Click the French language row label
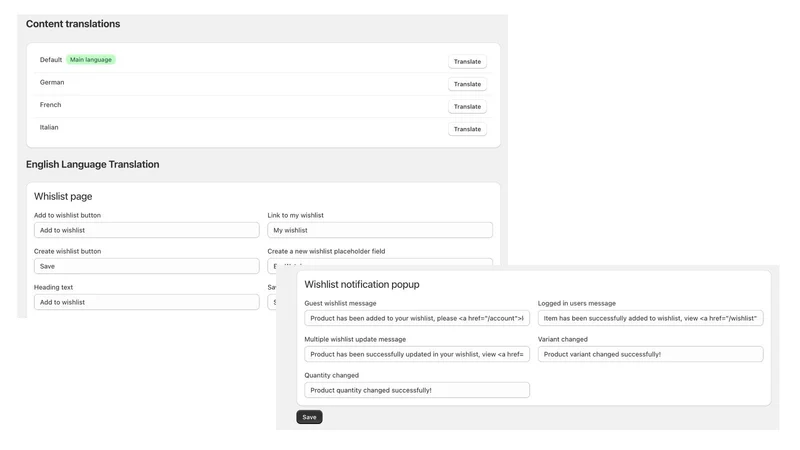The width and height of the screenshot is (800, 450). [51, 105]
